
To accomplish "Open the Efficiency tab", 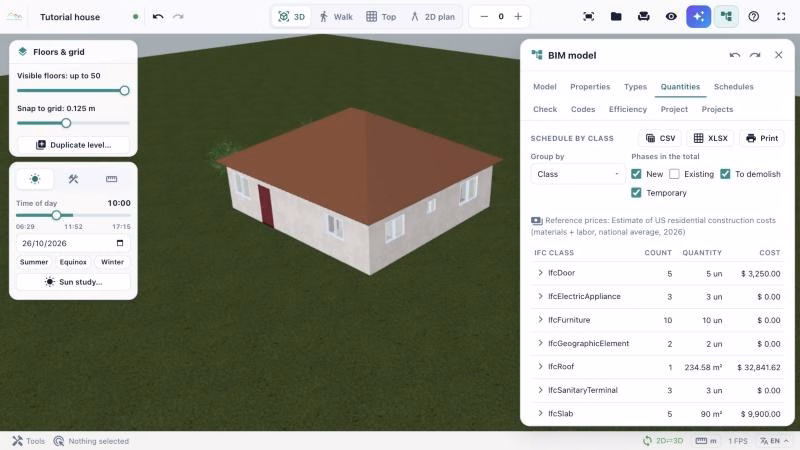I will tap(628, 109).
